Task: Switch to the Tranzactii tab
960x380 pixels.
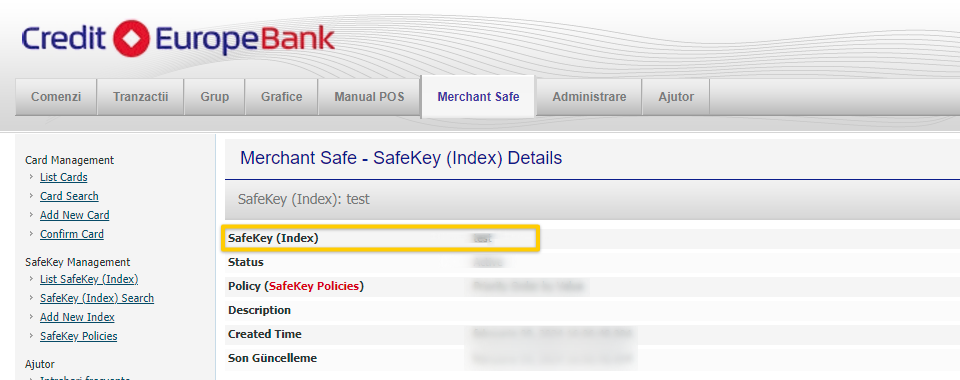Action: coord(141,97)
